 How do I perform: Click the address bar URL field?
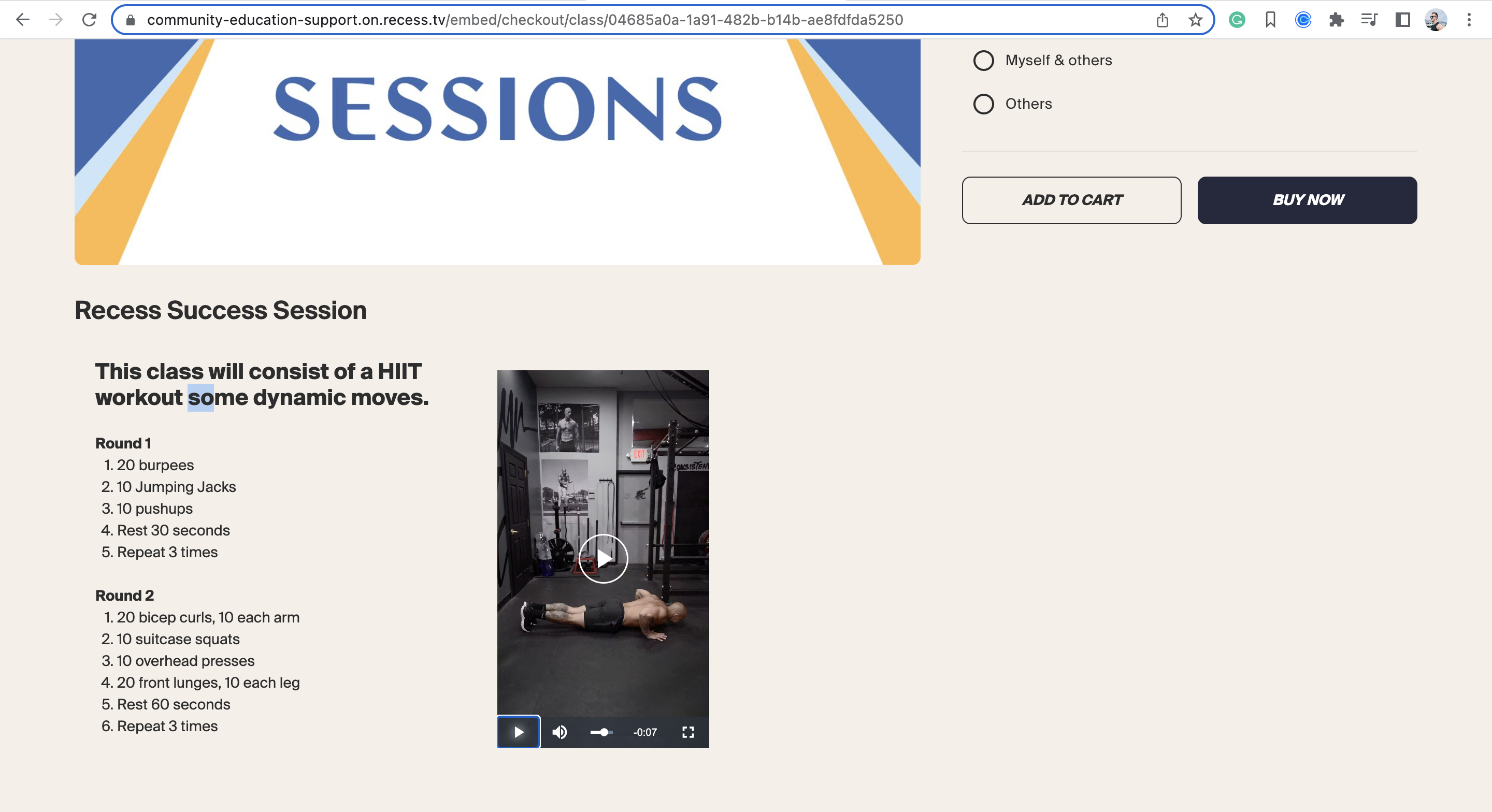pos(579,20)
